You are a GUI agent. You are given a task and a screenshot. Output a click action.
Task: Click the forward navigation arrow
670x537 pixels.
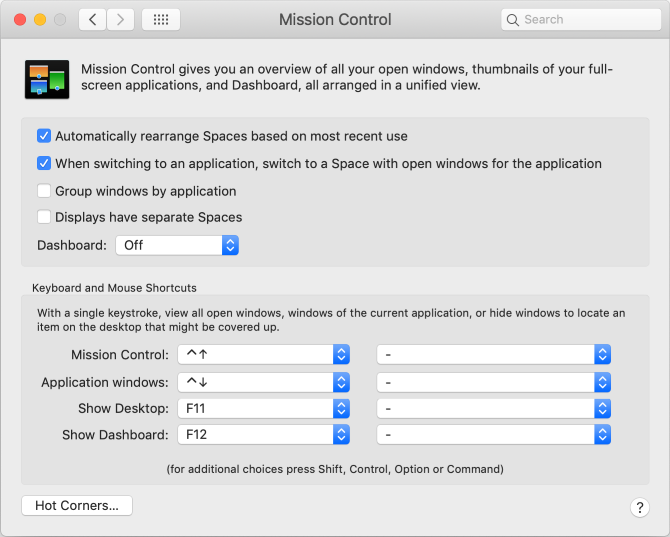(121, 19)
